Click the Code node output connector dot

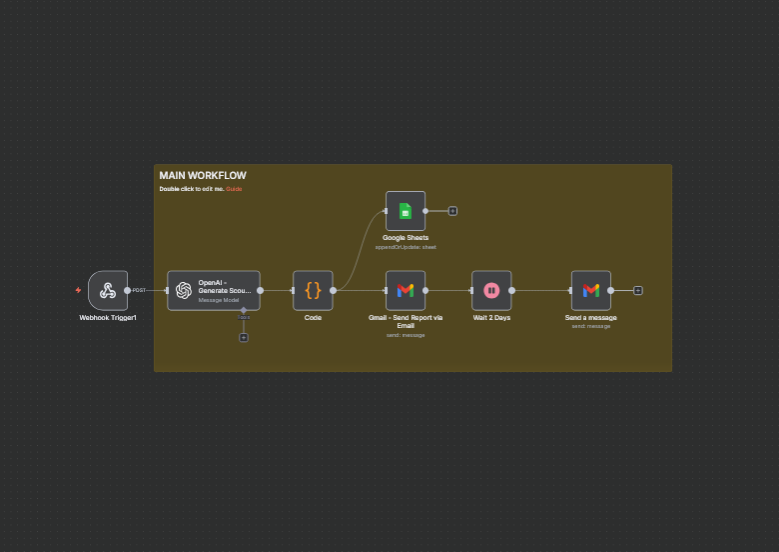pos(333,290)
